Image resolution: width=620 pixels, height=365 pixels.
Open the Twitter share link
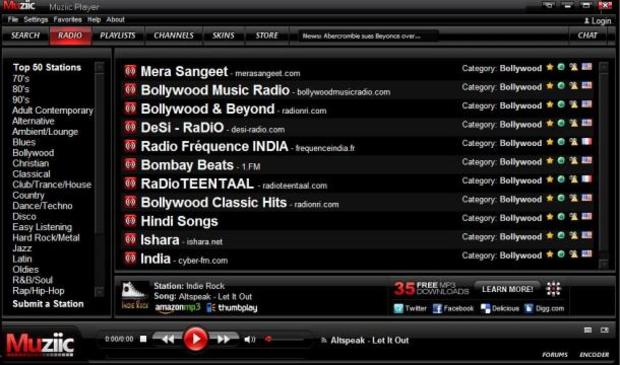tap(410, 308)
